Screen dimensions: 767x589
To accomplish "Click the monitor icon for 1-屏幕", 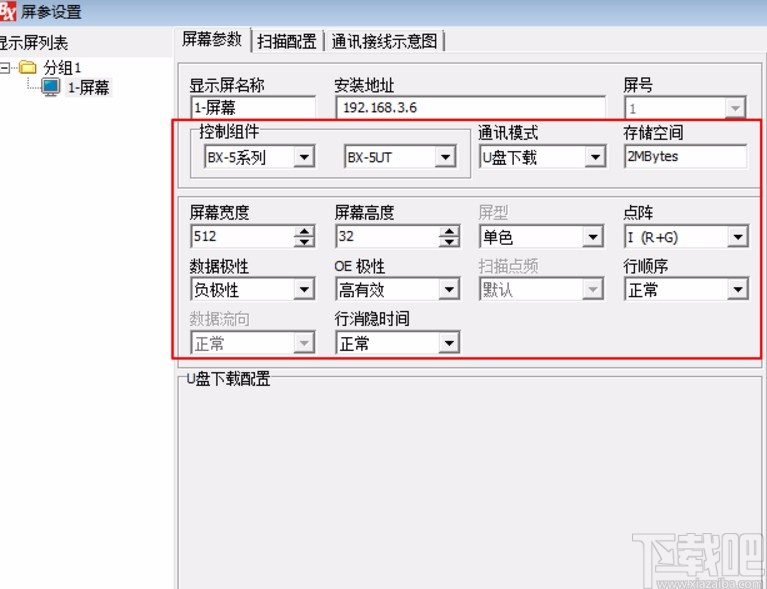I will pyautogui.click(x=51, y=87).
